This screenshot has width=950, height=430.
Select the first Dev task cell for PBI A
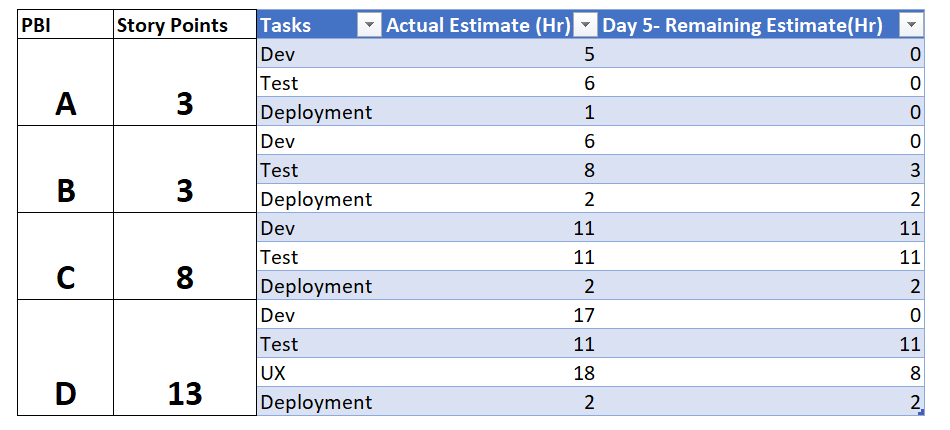(x=320, y=55)
